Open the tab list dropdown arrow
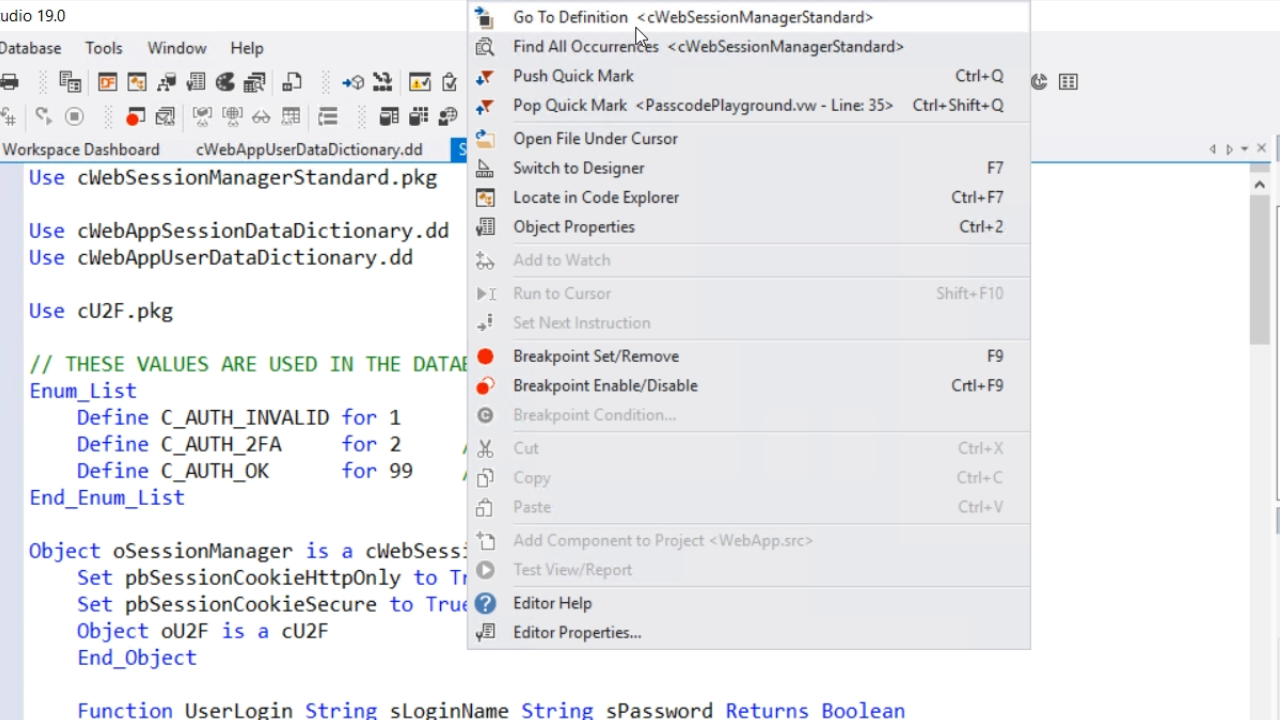The height and width of the screenshot is (720, 1280). pos(1245,149)
